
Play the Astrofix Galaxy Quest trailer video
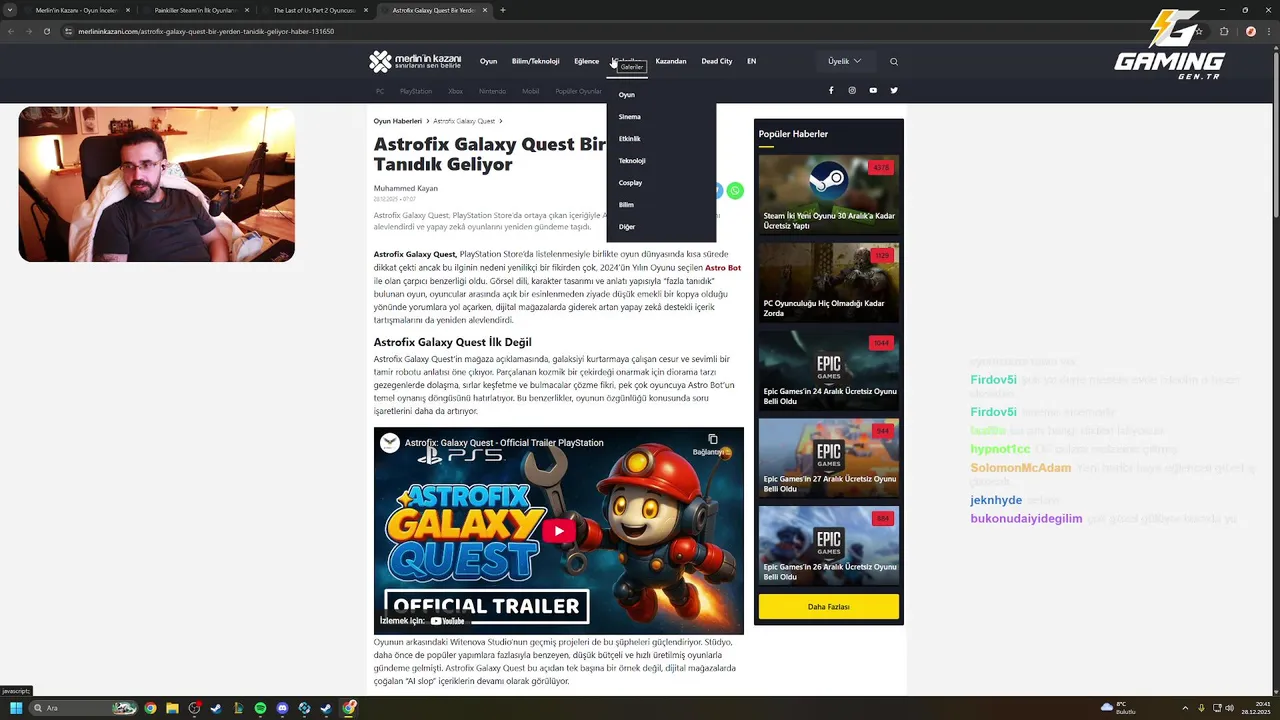(x=558, y=531)
